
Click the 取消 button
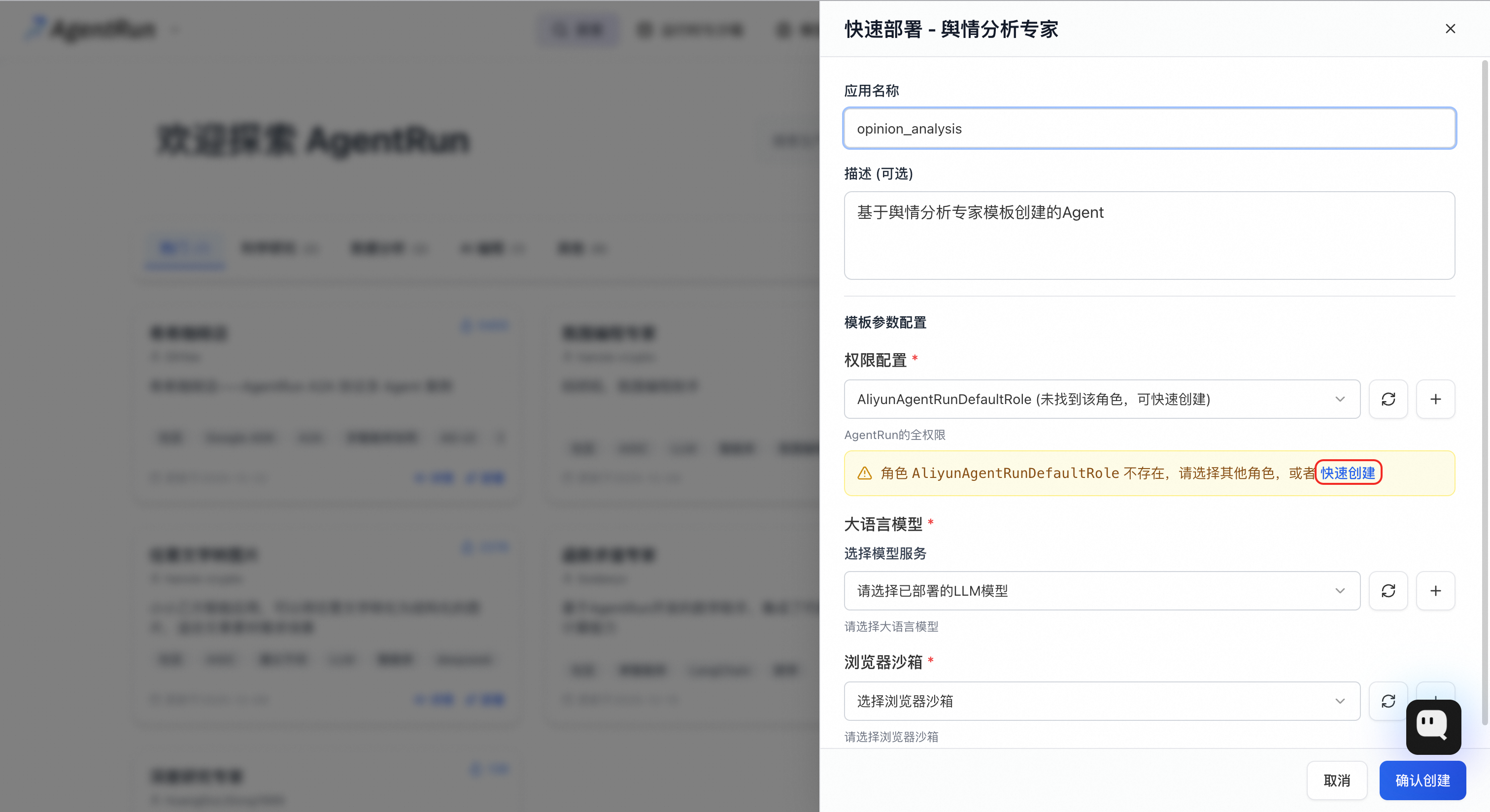1337,781
